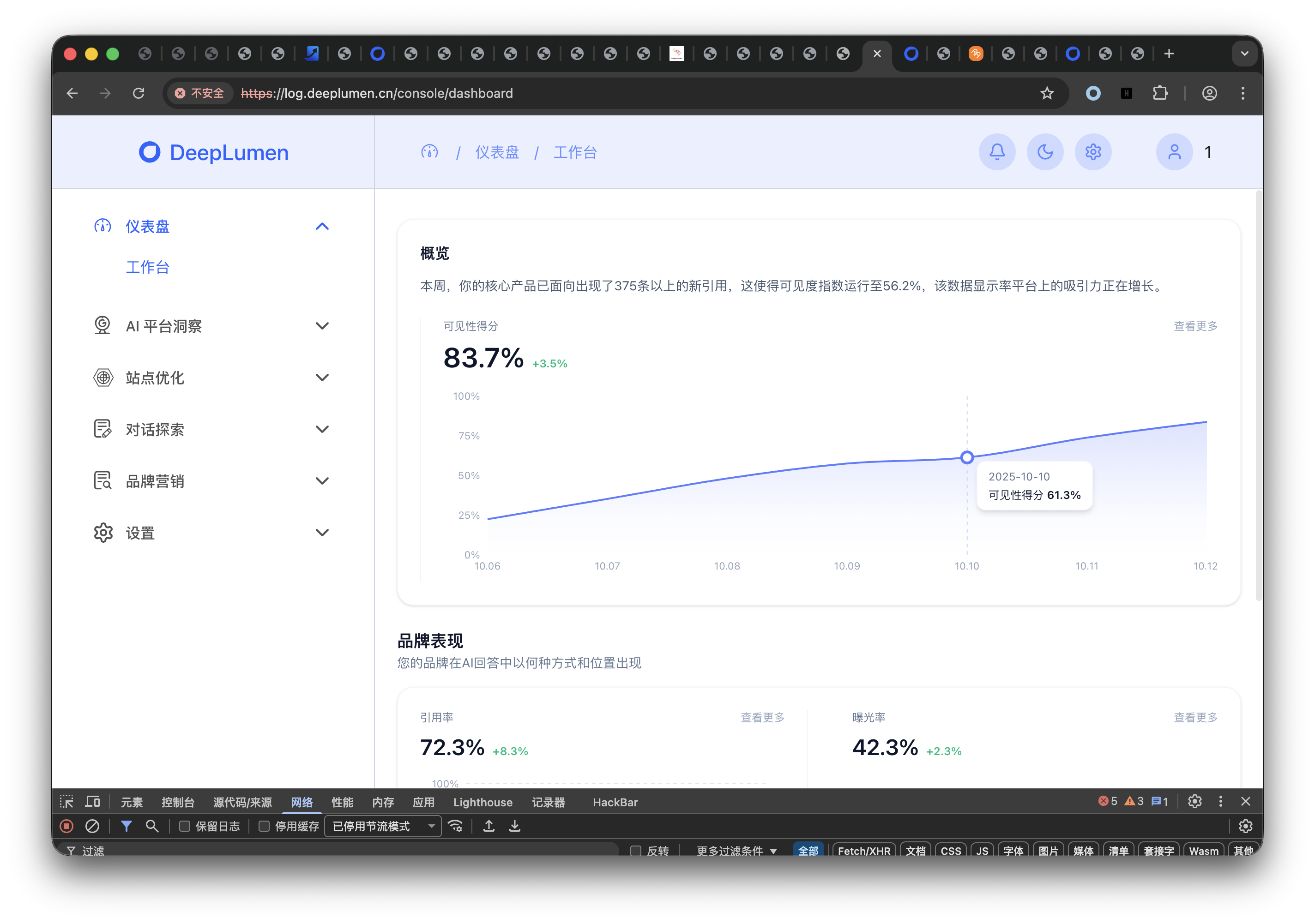Open settings via header gear icon
Viewport: 1315px width, 924px height.
point(1093,152)
